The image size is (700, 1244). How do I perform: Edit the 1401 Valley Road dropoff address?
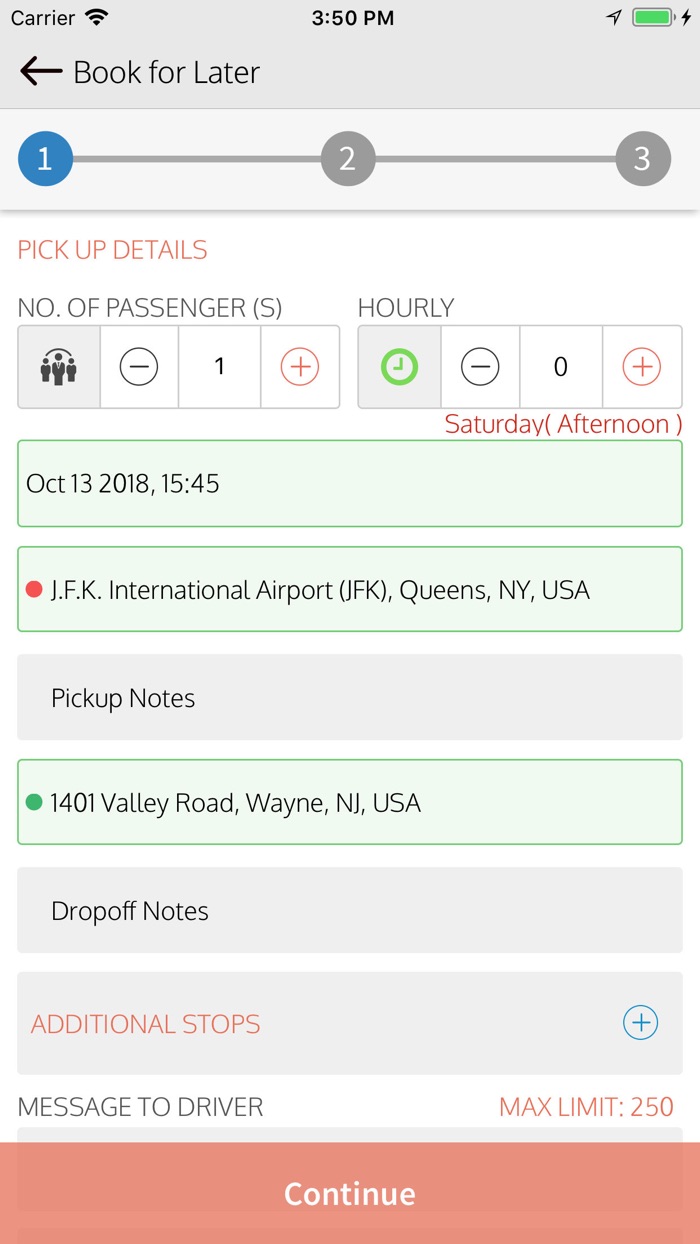350,803
